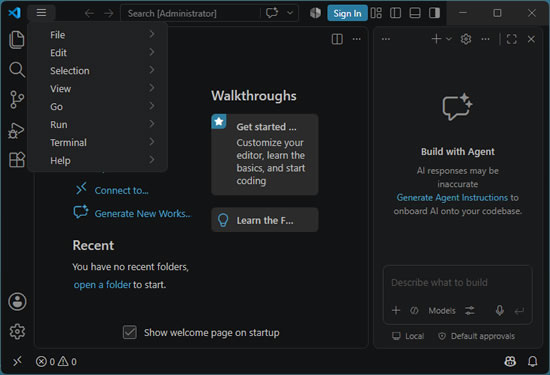Close the chat panel
This screenshot has height=375, width=550.
pyautogui.click(x=531, y=39)
